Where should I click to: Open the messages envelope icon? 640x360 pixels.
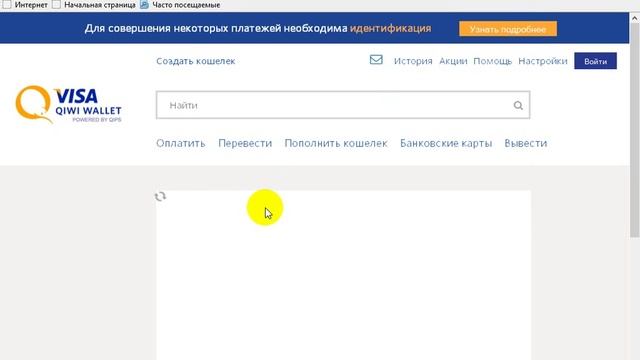tap(376, 60)
